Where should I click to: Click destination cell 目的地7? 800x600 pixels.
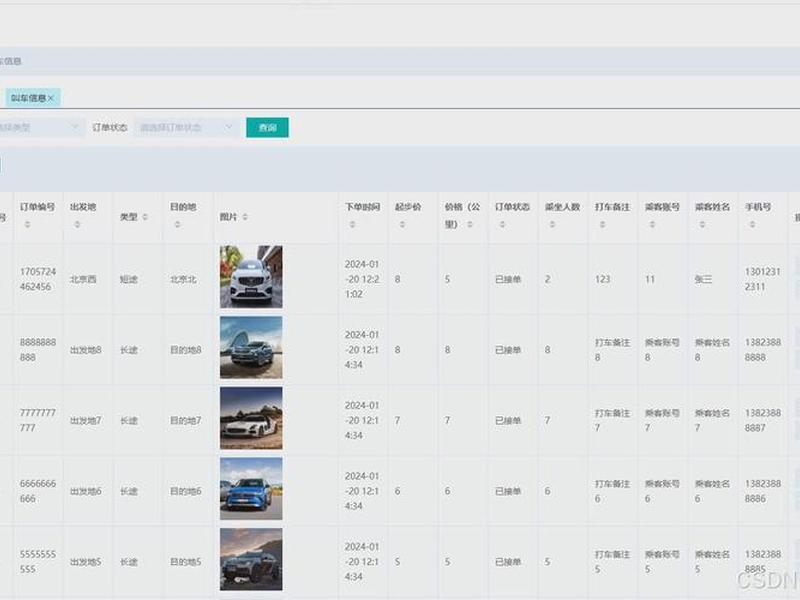pyautogui.click(x=186, y=420)
